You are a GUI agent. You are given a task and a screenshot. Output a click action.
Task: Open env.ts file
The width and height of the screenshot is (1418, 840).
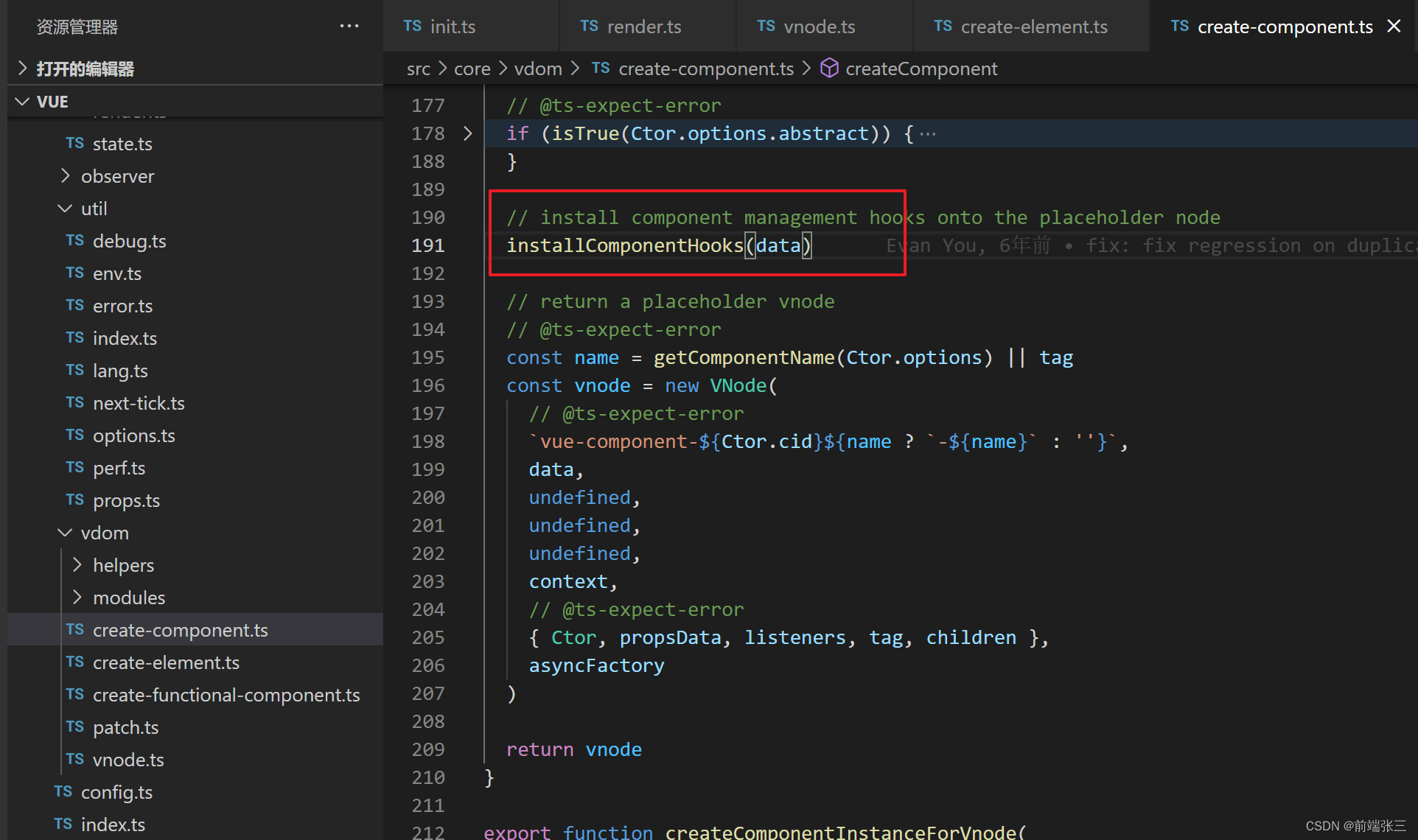coord(195,273)
